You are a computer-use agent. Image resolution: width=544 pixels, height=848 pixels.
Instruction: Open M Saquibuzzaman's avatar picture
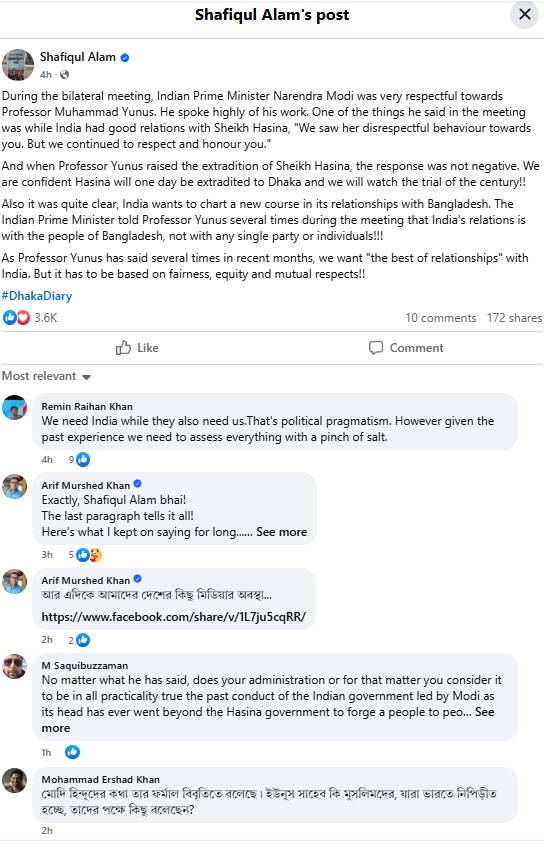tap(15, 667)
